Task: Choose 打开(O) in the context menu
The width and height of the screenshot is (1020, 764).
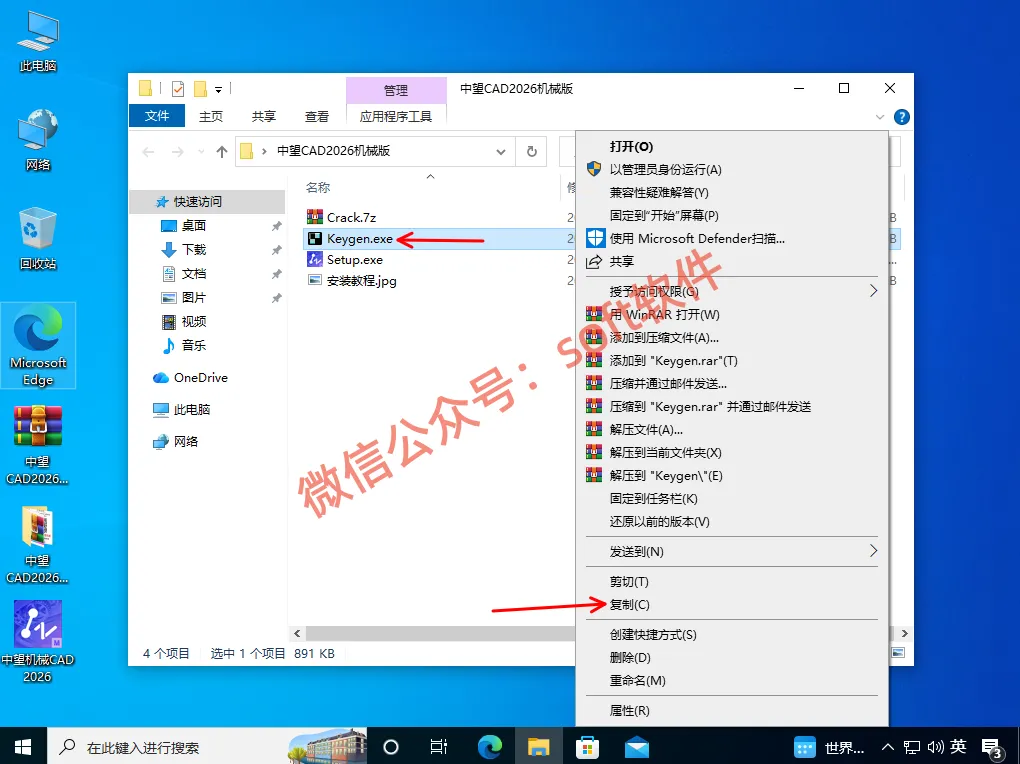Action: pos(732,146)
